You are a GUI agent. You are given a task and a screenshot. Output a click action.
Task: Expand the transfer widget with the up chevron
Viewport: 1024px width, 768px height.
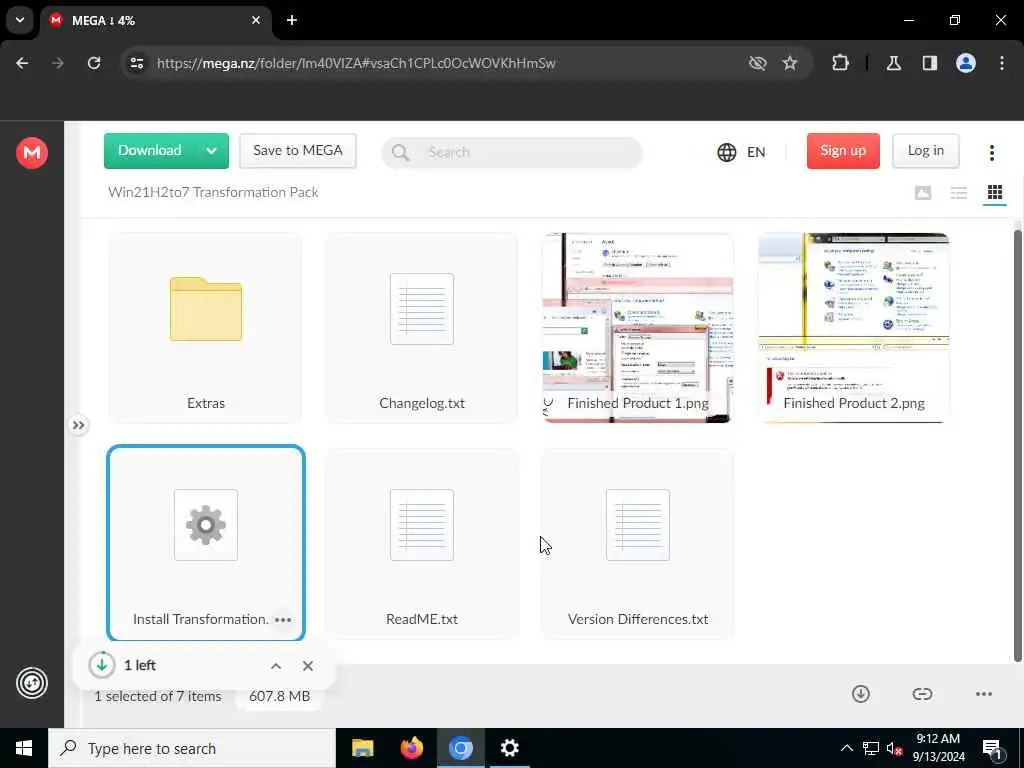click(x=276, y=665)
